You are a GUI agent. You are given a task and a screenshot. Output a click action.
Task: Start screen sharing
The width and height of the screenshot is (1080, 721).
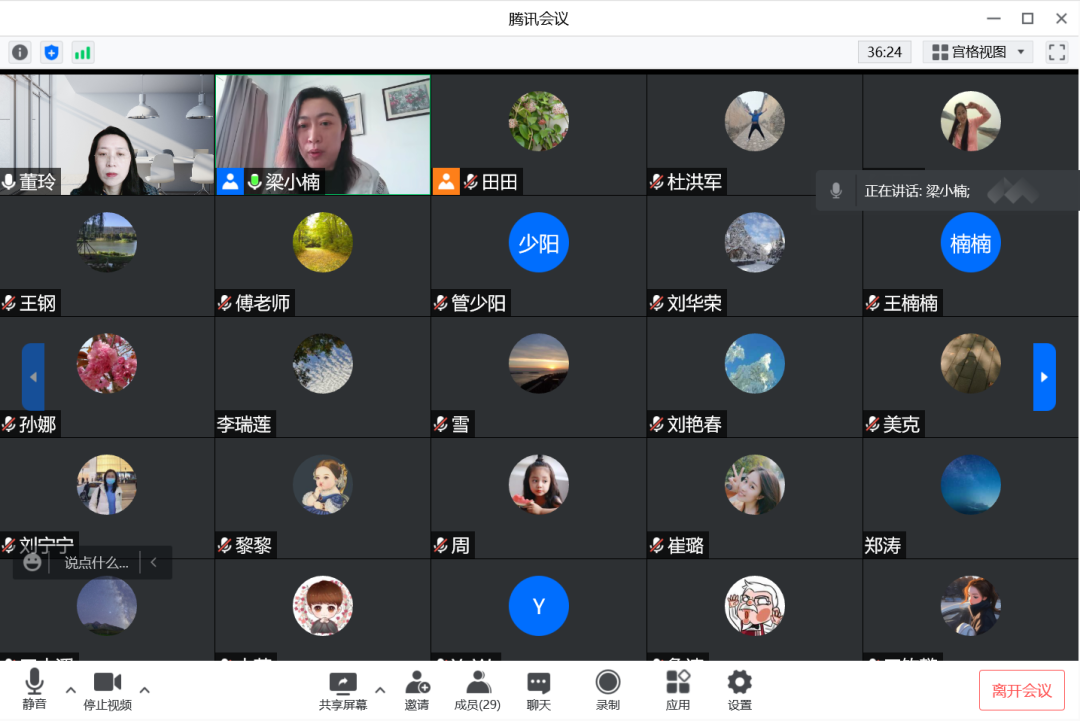[343, 690]
